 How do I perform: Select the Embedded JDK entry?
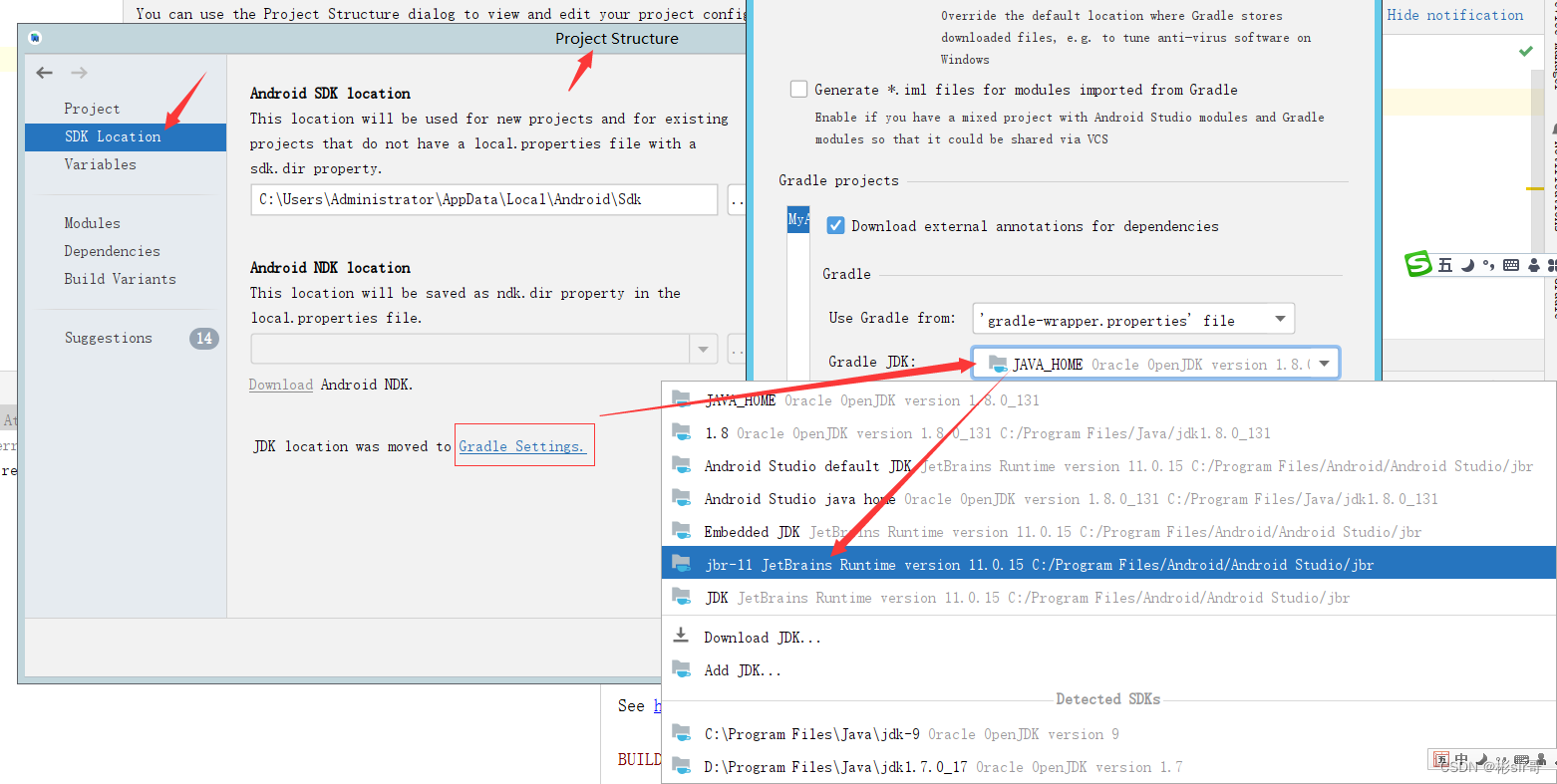pyautogui.click(x=1108, y=531)
